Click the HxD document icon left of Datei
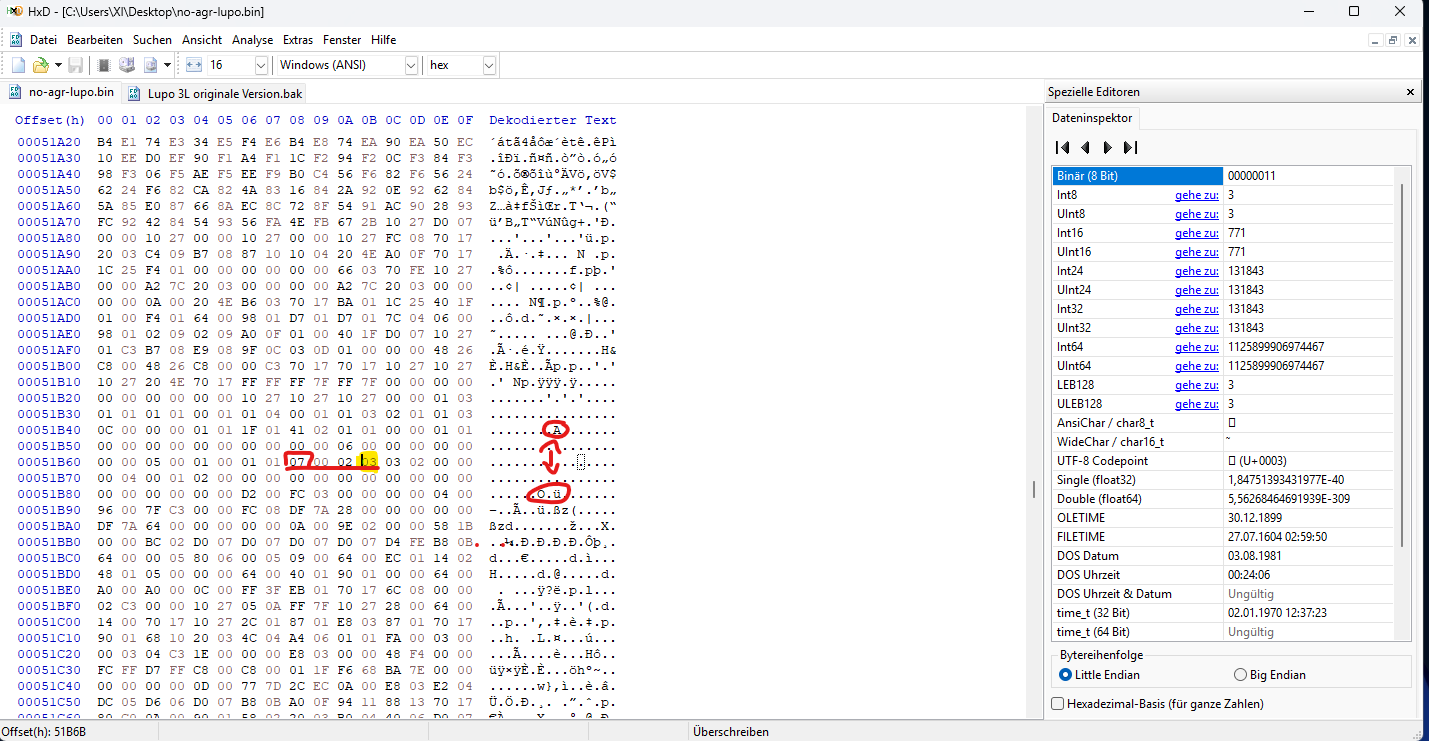 point(16,40)
